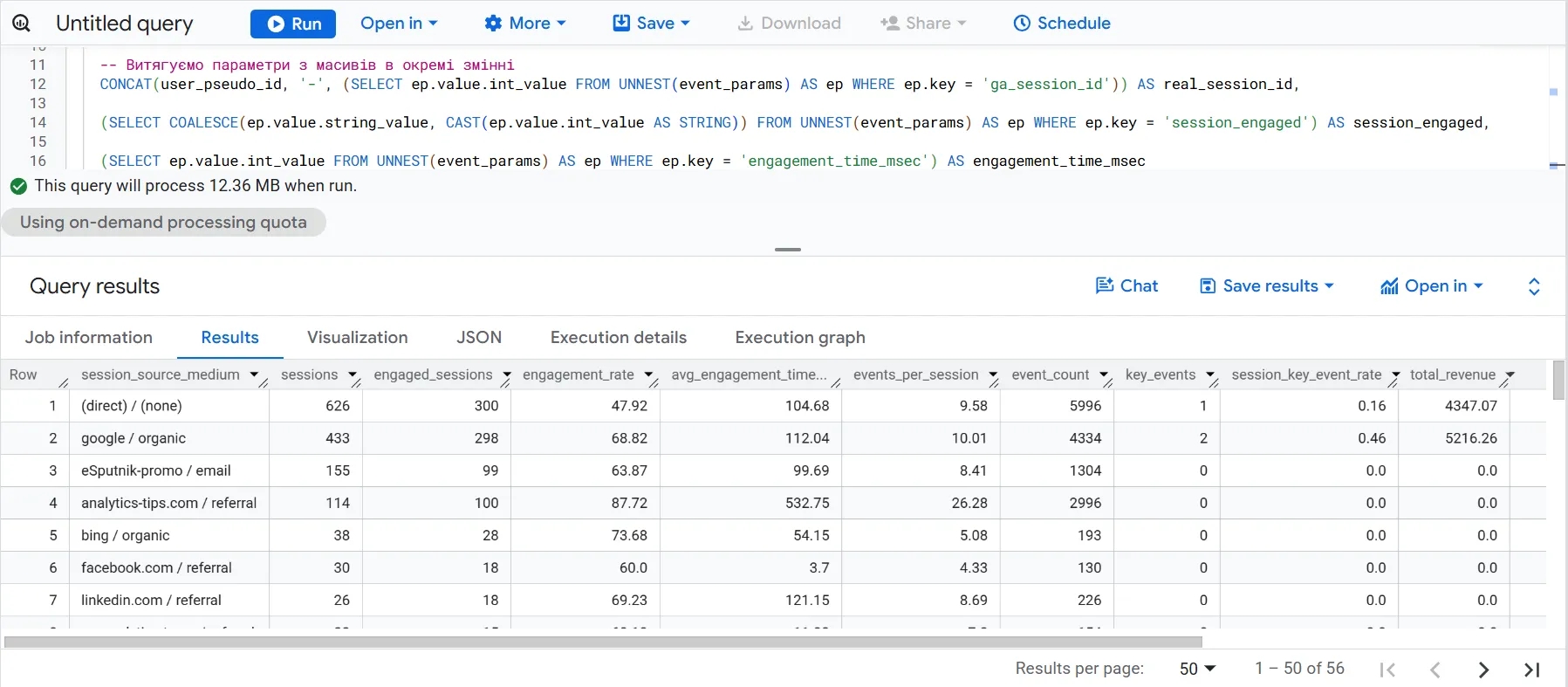Viewport: 1568px width, 687px height.
Task: Click avg_engagement_time column resize handle
Action: pyautogui.click(x=835, y=382)
